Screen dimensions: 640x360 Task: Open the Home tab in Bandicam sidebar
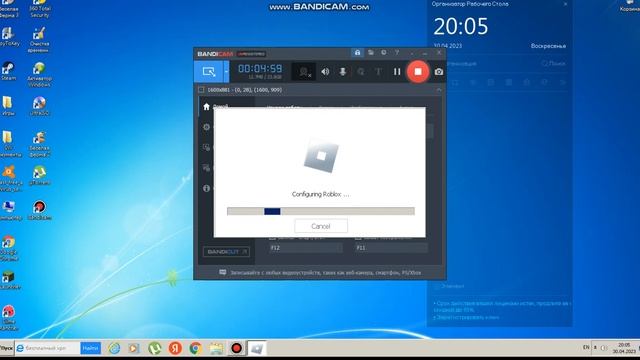click(207, 107)
